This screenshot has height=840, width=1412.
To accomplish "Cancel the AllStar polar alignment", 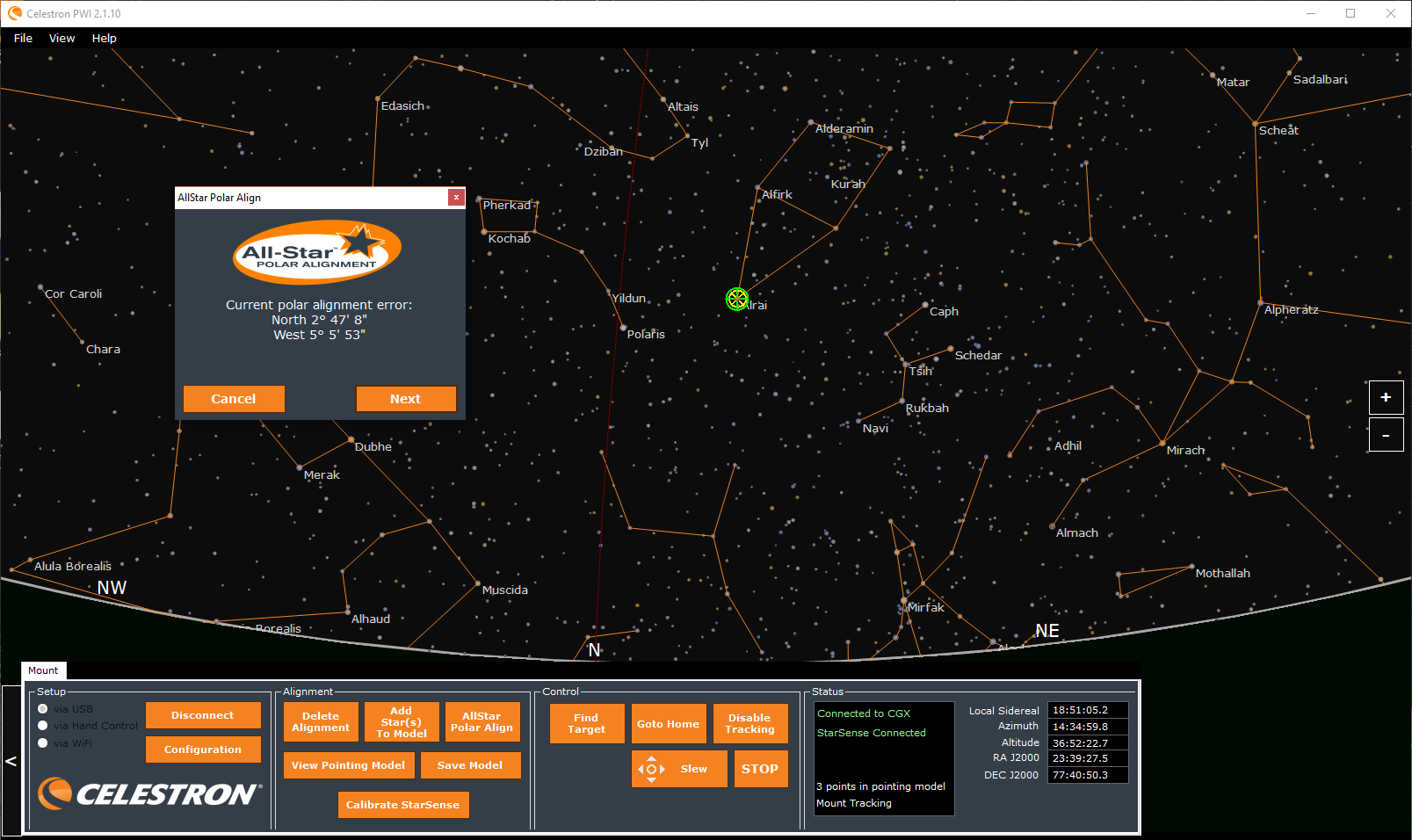I will (x=234, y=399).
